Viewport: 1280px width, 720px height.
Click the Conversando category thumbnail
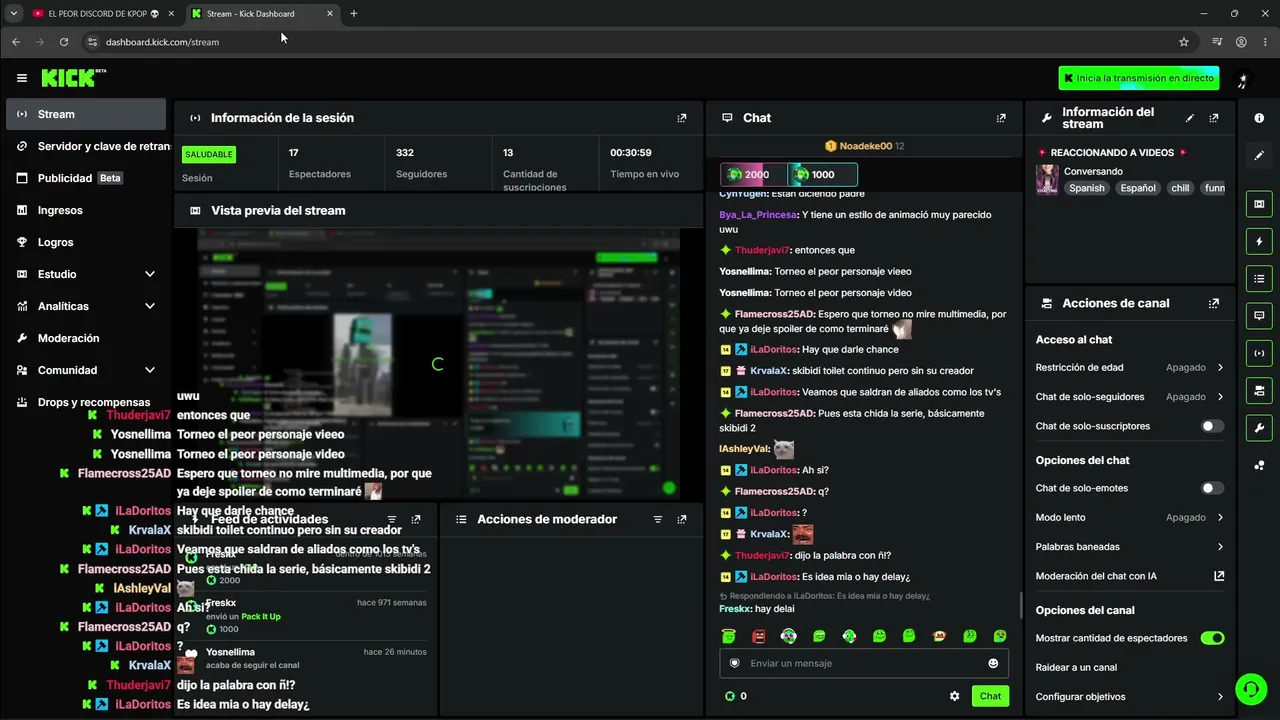coord(1047,179)
